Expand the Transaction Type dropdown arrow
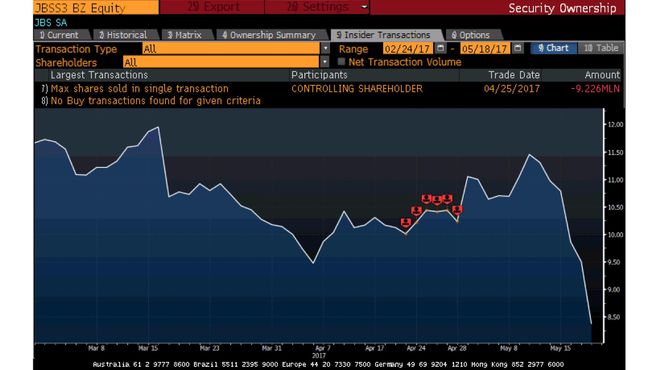Viewport: 658px width, 370px height. [325, 49]
